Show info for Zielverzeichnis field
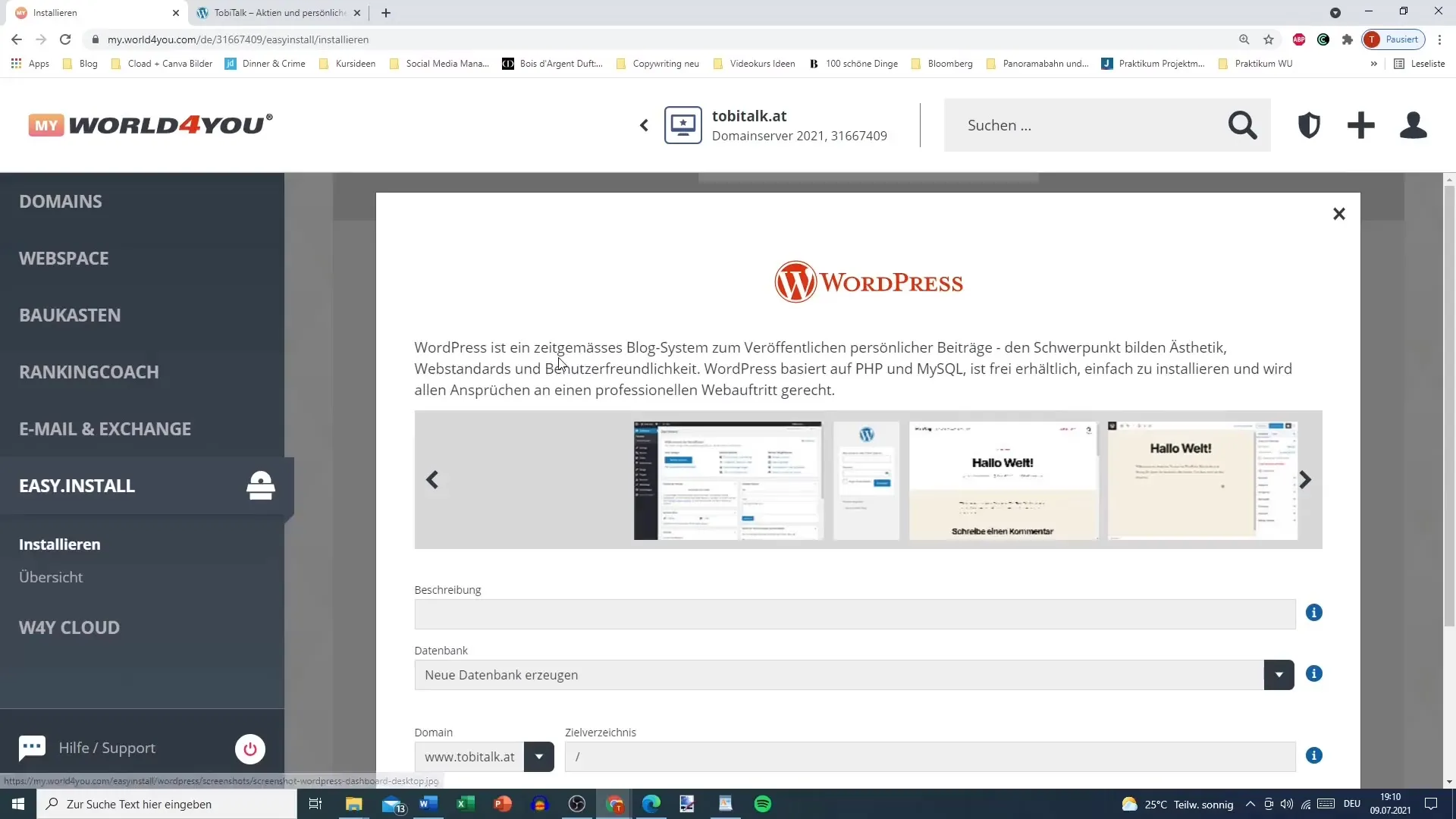 1314,755
